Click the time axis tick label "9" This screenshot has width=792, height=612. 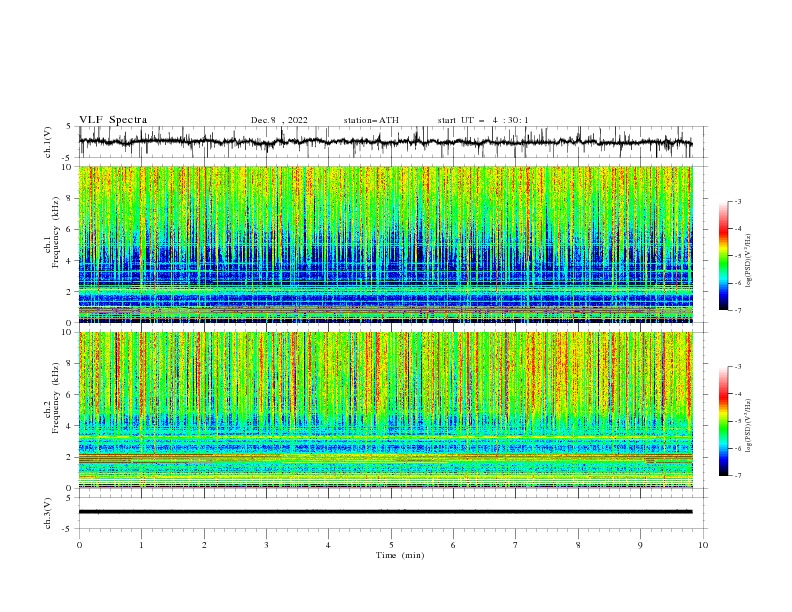tap(640, 545)
